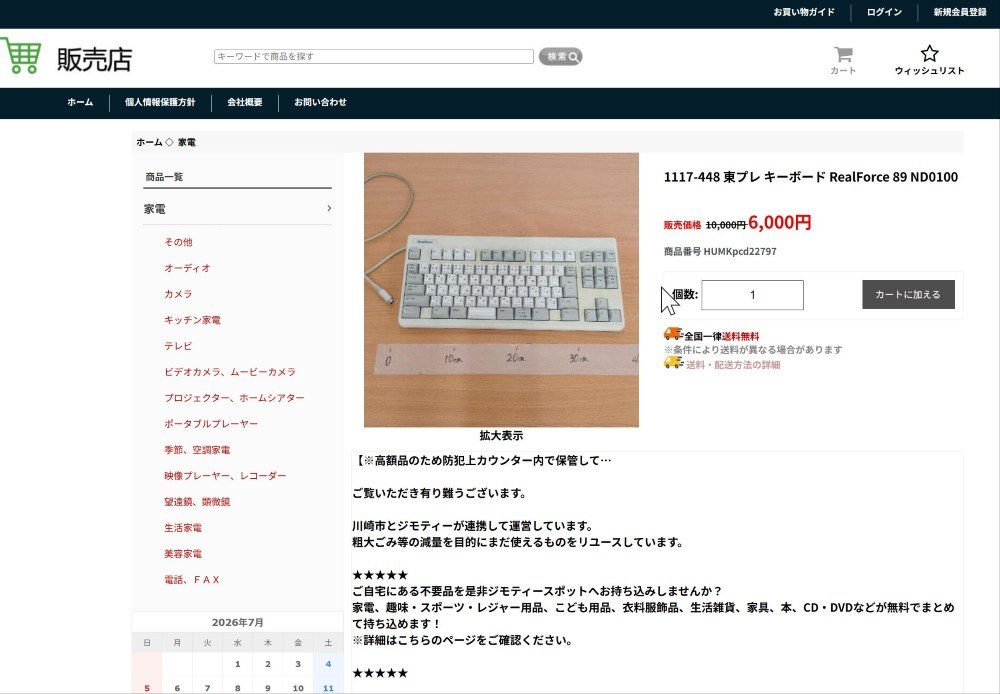The height and width of the screenshot is (694, 1000).
Task: Select the その他 category
Action: tap(178, 242)
